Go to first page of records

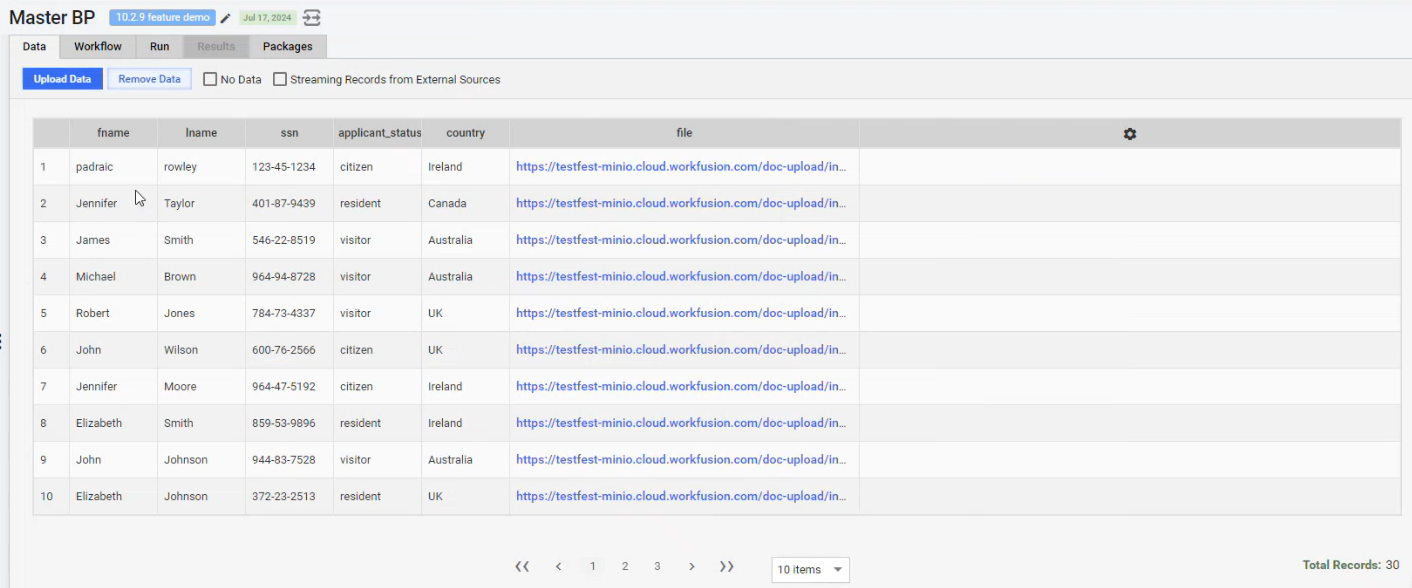tap(522, 567)
